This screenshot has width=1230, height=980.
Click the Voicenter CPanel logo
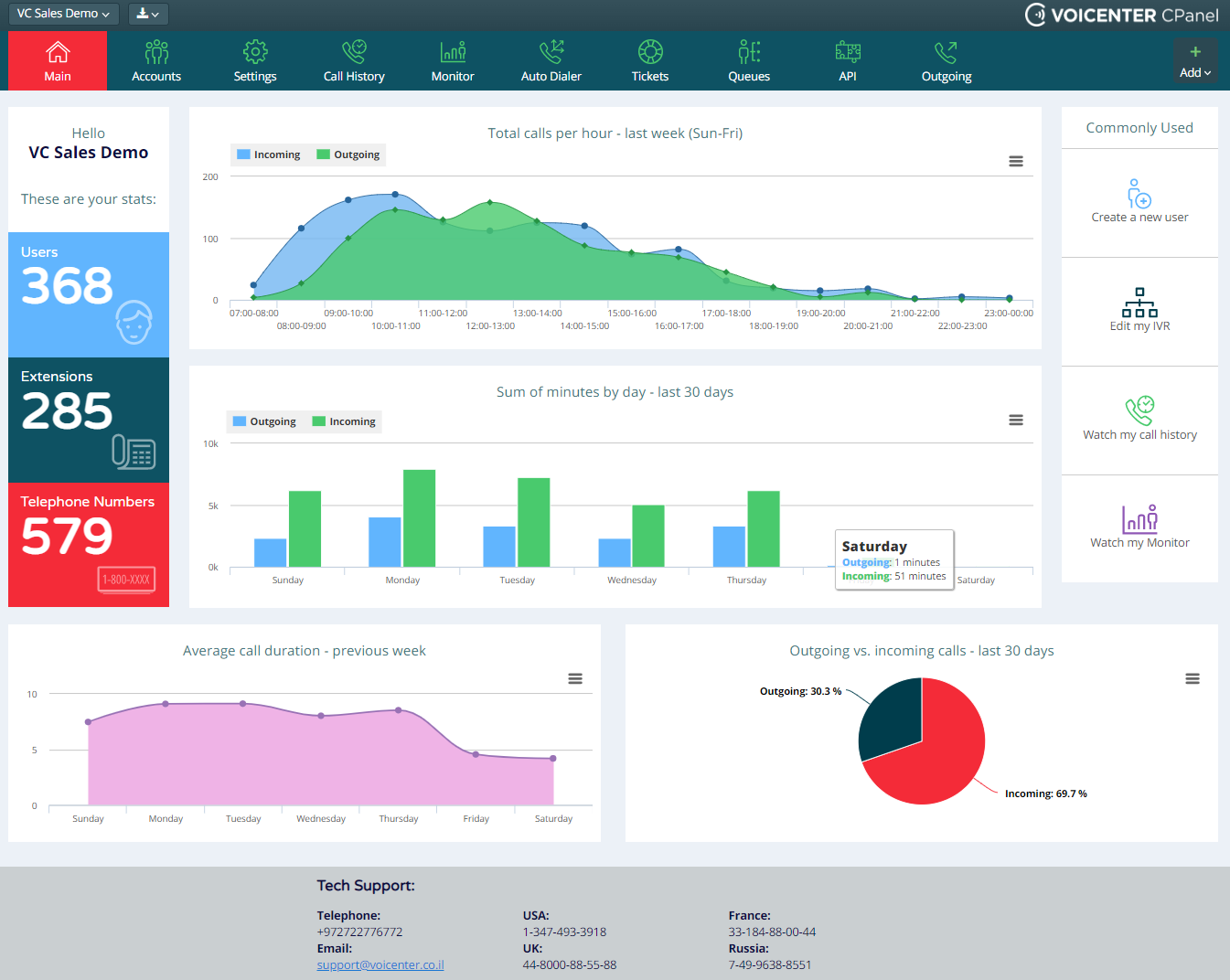click(1121, 15)
